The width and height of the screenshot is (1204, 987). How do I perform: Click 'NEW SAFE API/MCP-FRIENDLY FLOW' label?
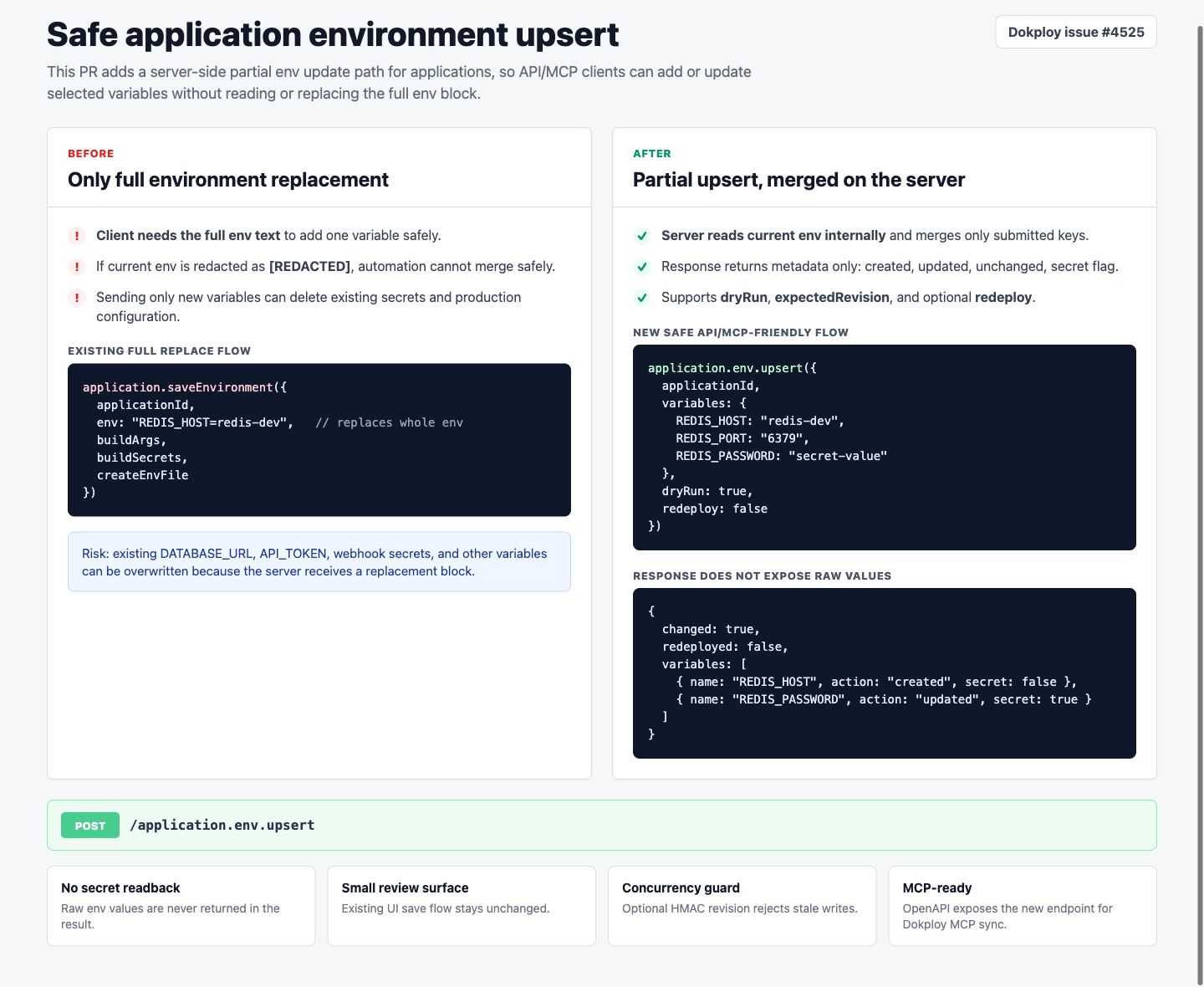click(x=741, y=333)
